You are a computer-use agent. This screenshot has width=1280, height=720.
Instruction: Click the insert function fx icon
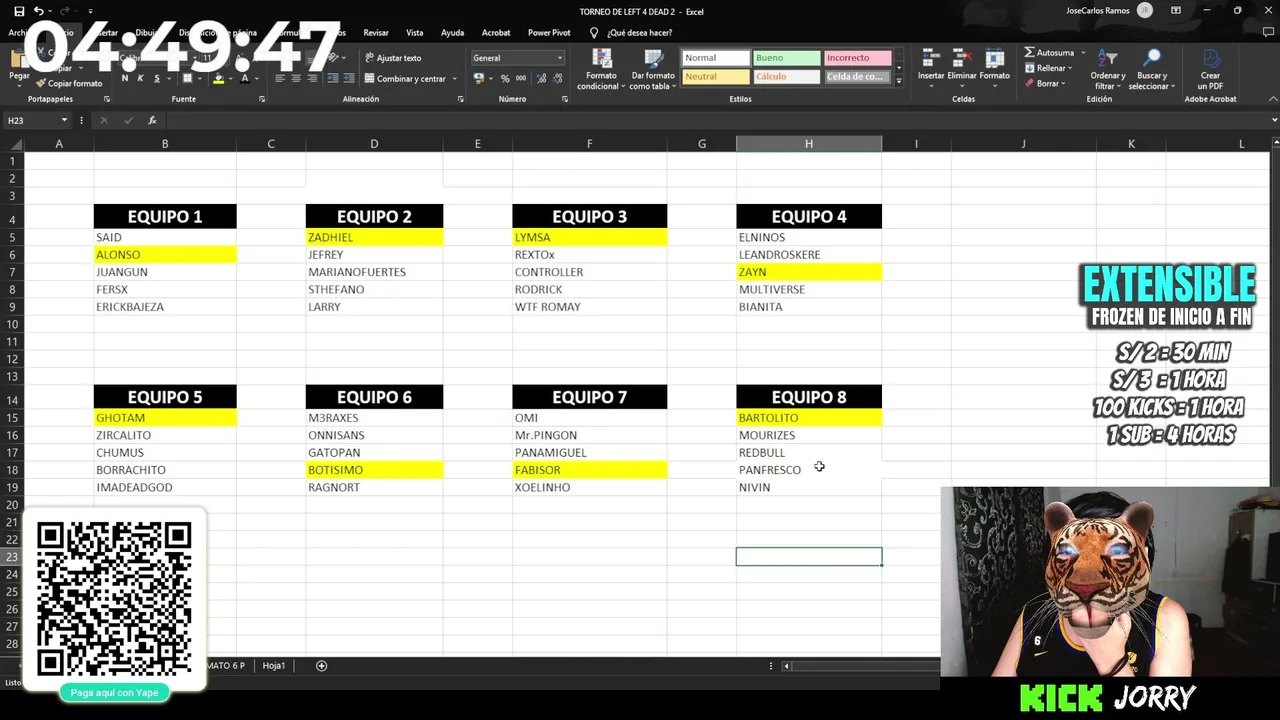(x=152, y=120)
